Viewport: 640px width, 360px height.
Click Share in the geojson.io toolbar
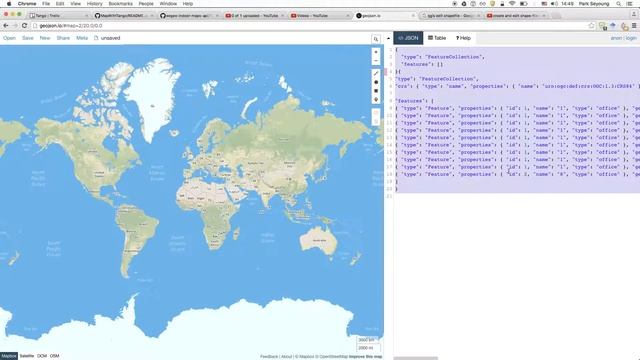point(63,38)
